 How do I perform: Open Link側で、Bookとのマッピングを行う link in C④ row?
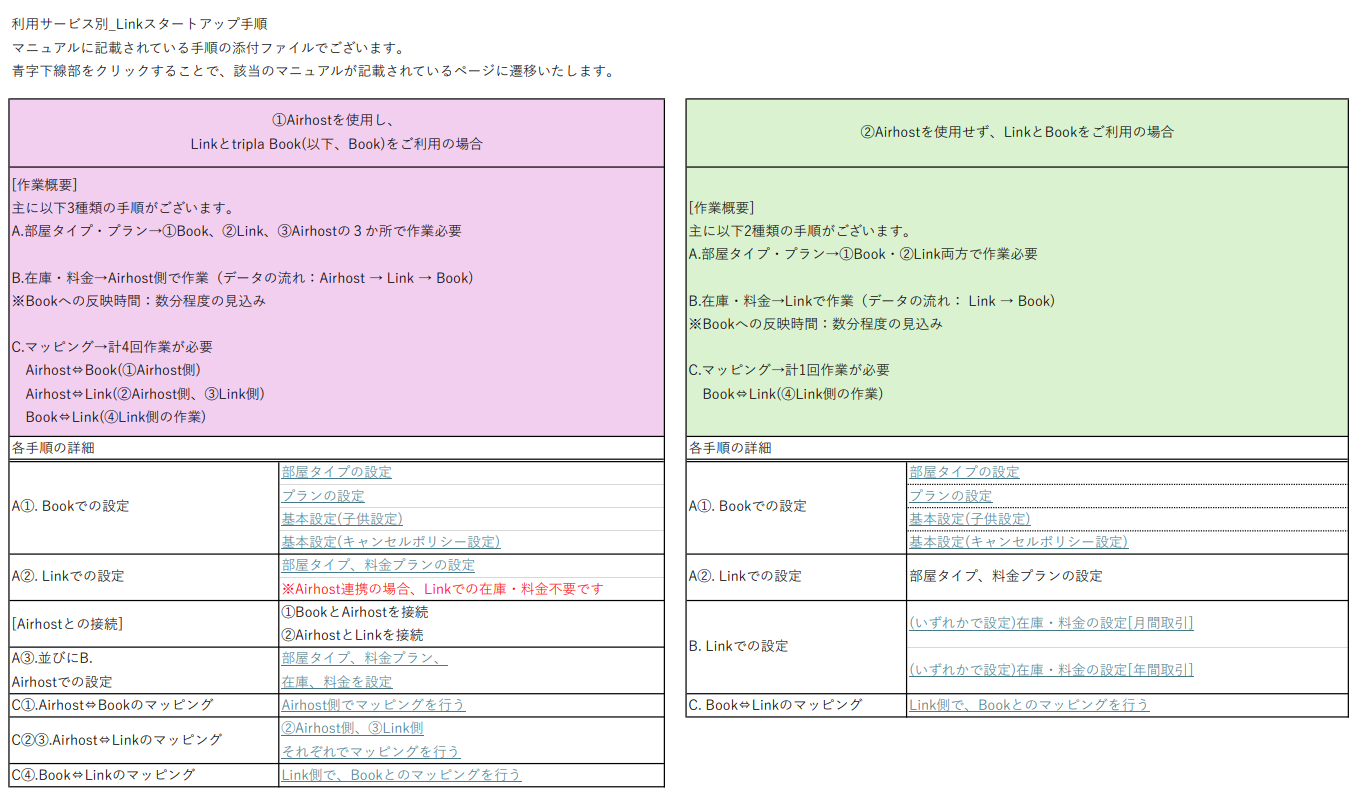[401, 775]
